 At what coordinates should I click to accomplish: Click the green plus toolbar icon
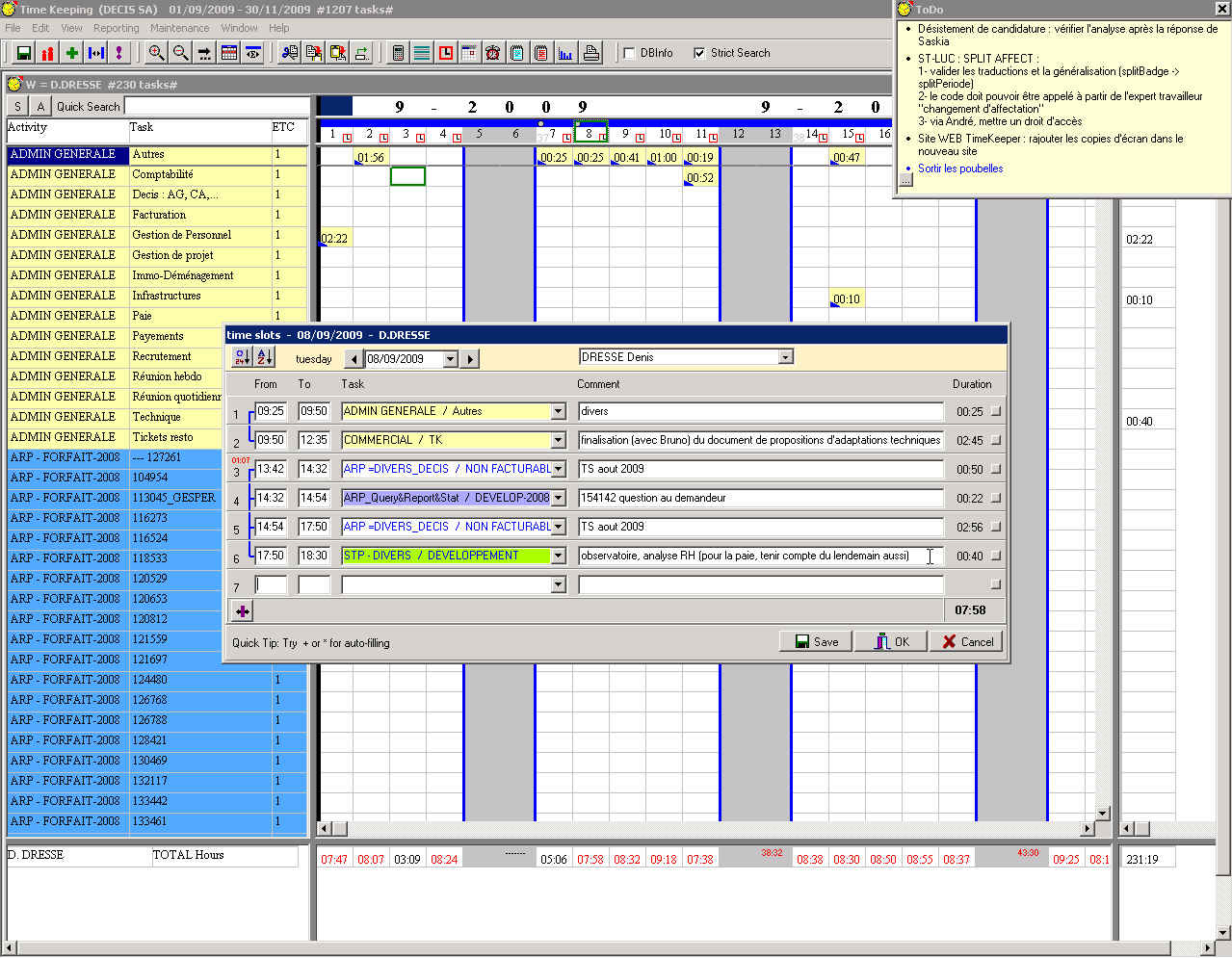tap(71, 53)
